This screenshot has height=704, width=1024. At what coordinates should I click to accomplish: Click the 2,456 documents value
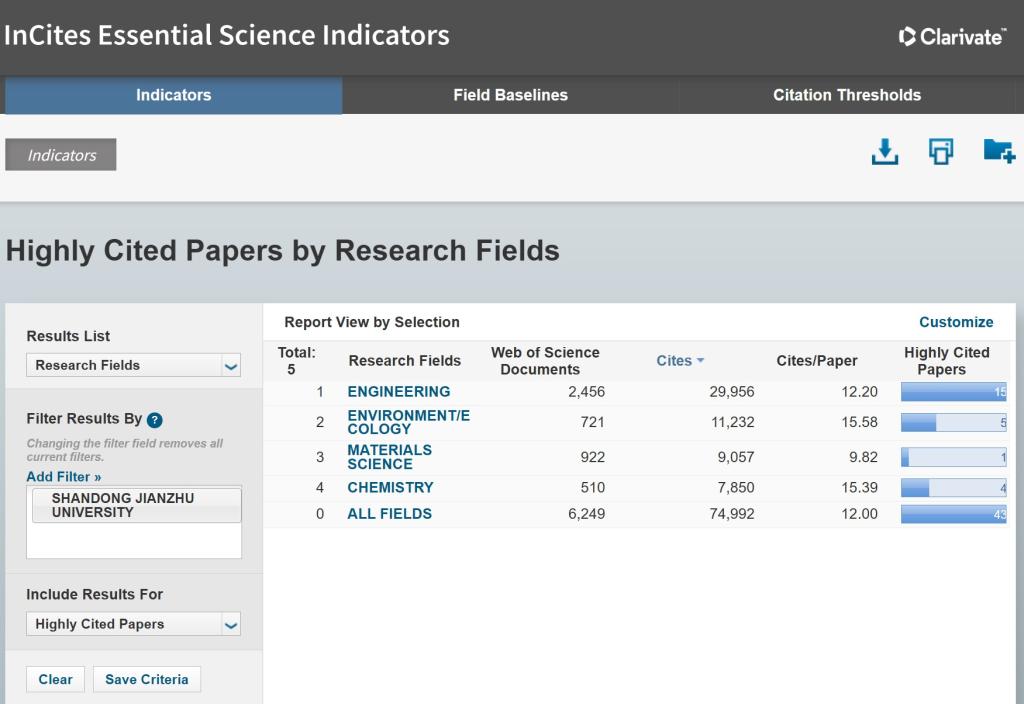tap(586, 392)
